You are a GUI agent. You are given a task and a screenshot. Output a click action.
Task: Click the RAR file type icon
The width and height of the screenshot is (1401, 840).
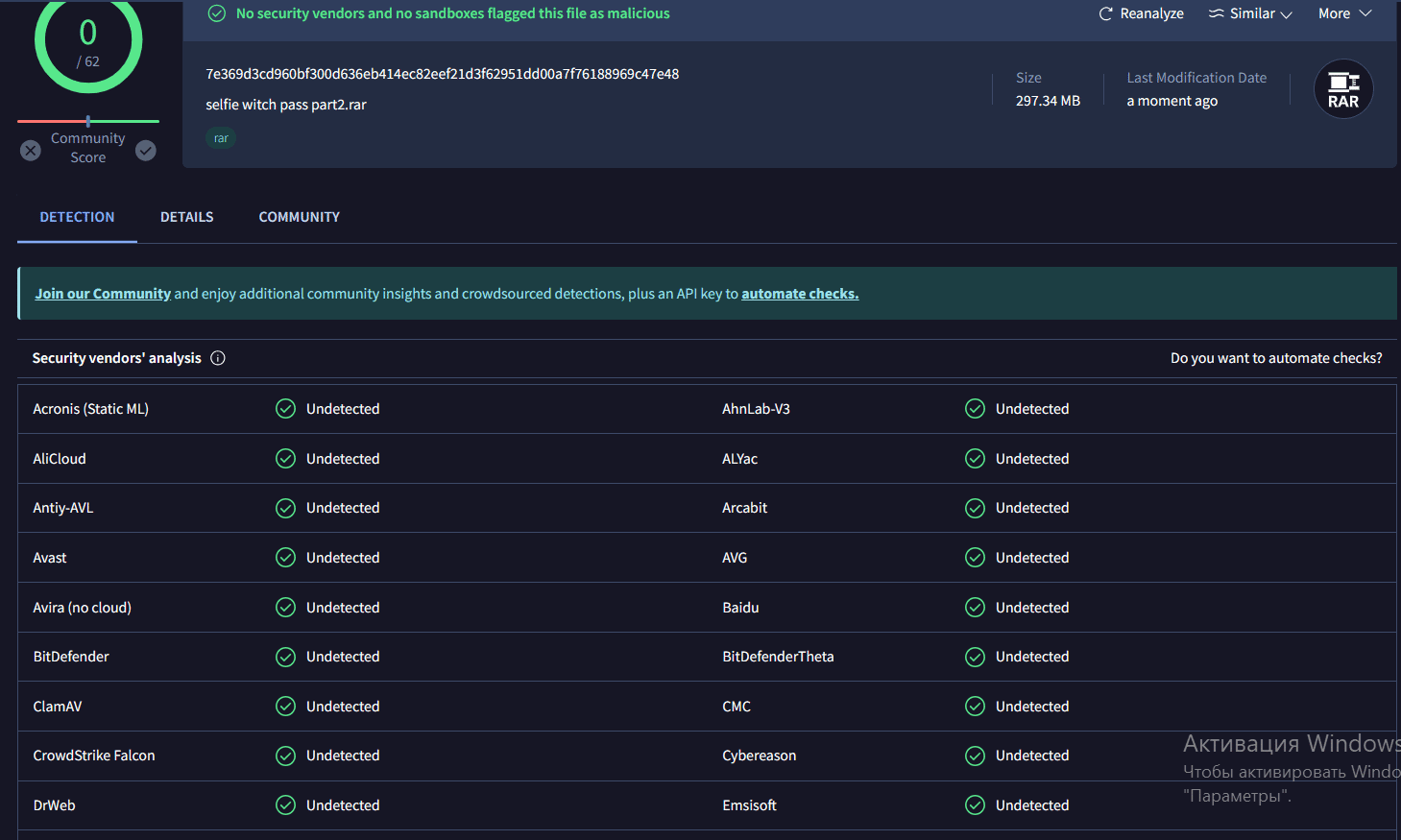[1342, 88]
